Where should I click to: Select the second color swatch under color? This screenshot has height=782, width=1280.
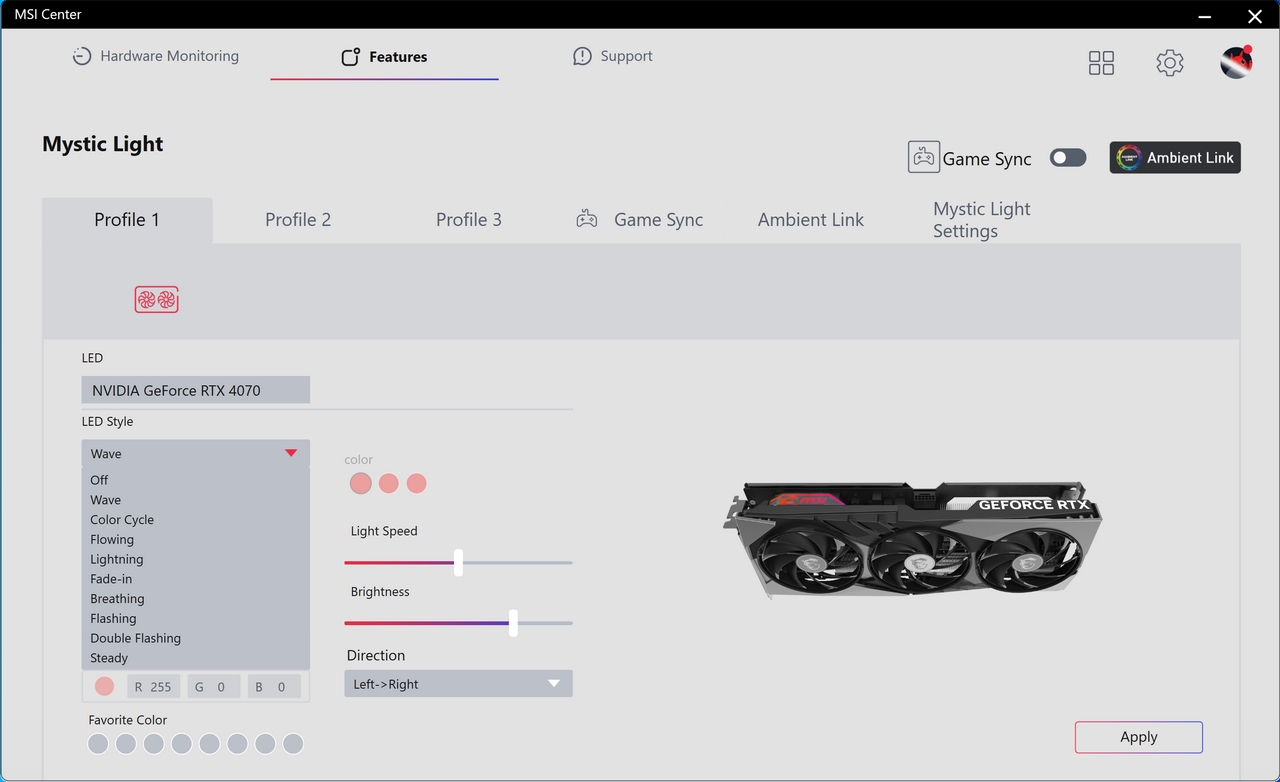coord(389,484)
